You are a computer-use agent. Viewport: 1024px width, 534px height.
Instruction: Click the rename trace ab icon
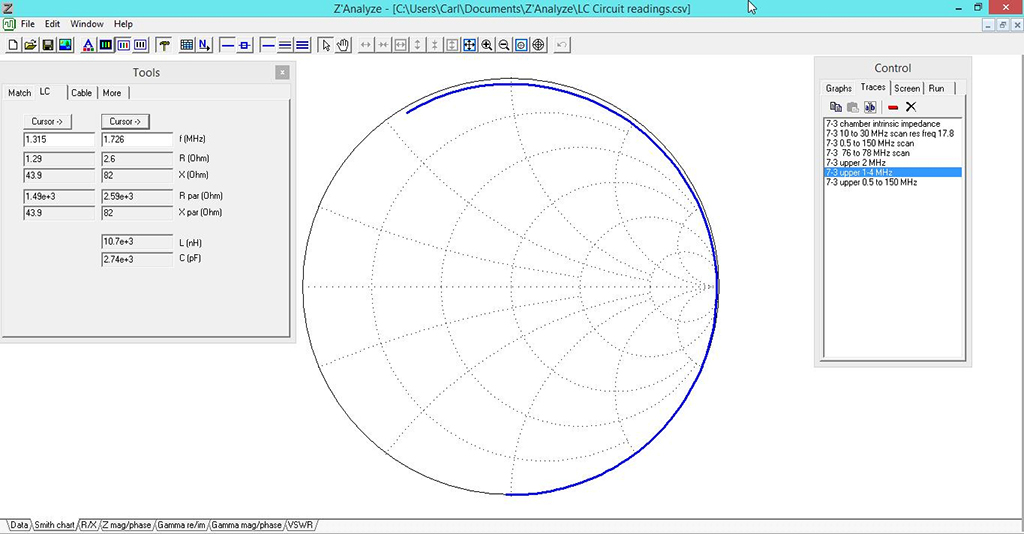[870, 107]
